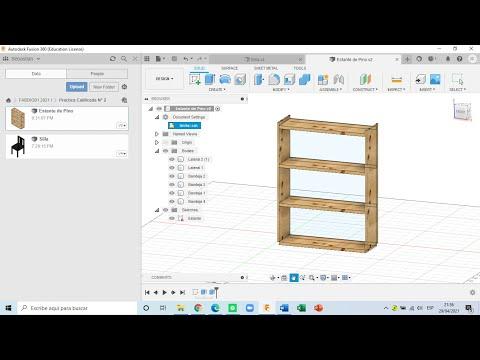Select the Data tab in data panel
The height and width of the screenshot is (360, 480).
click(36, 74)
